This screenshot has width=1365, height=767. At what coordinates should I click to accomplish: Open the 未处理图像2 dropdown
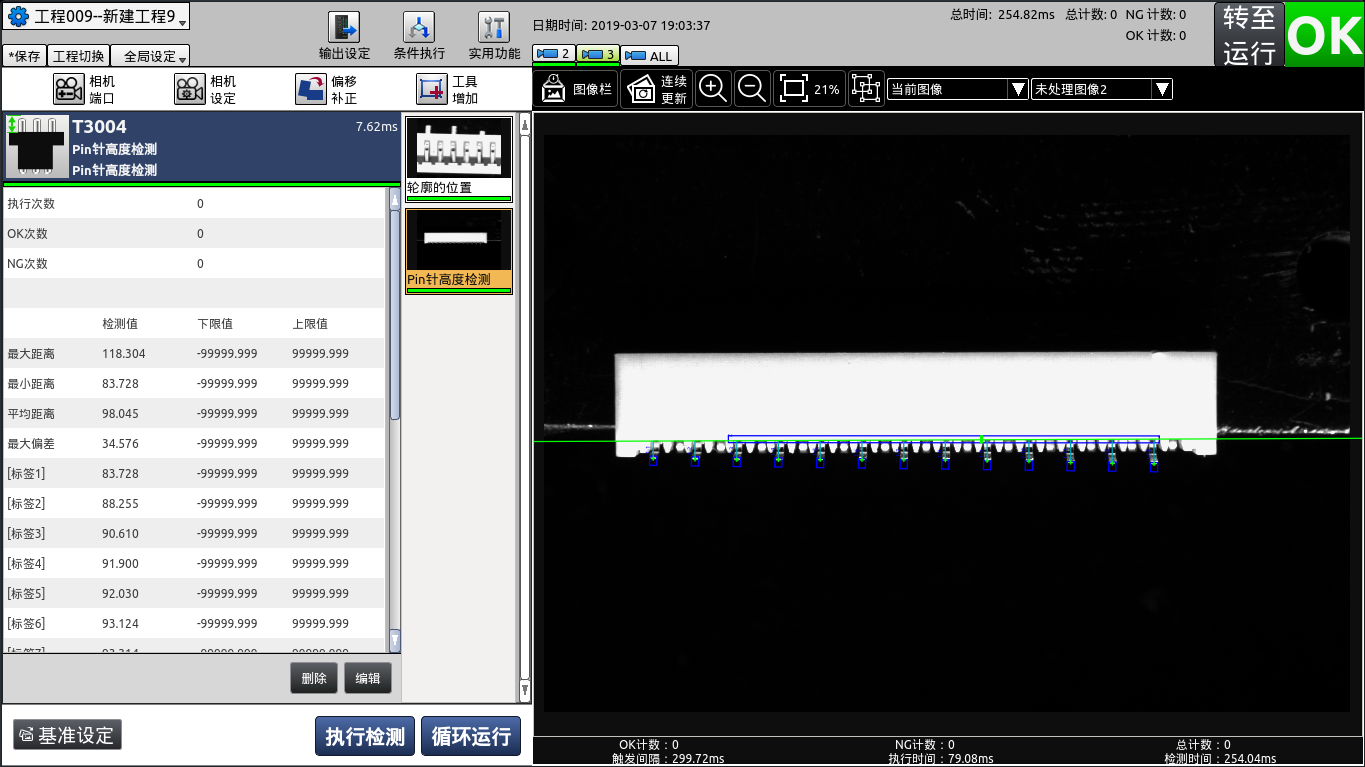tap(1102, 89)
